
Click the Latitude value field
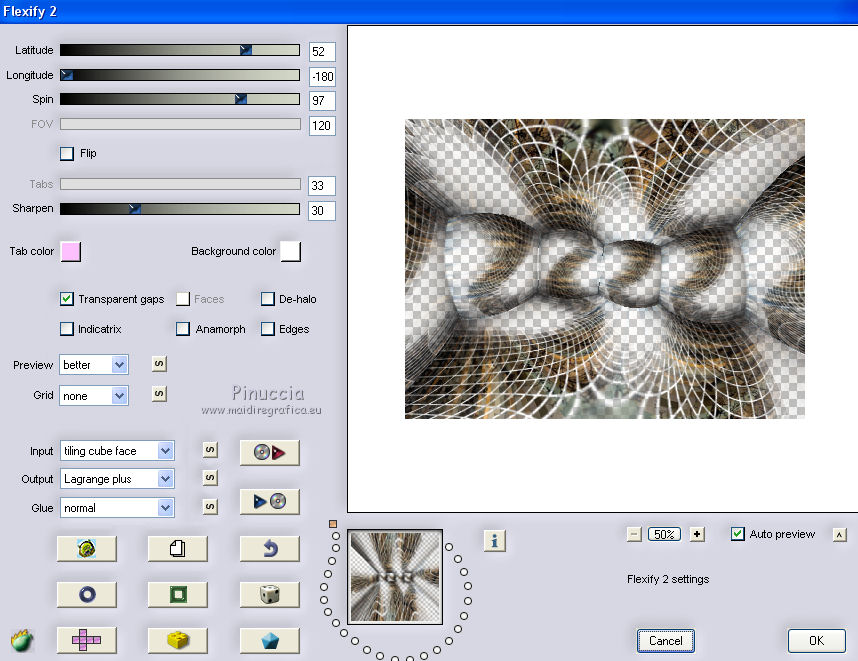click(x=322, y=52)
